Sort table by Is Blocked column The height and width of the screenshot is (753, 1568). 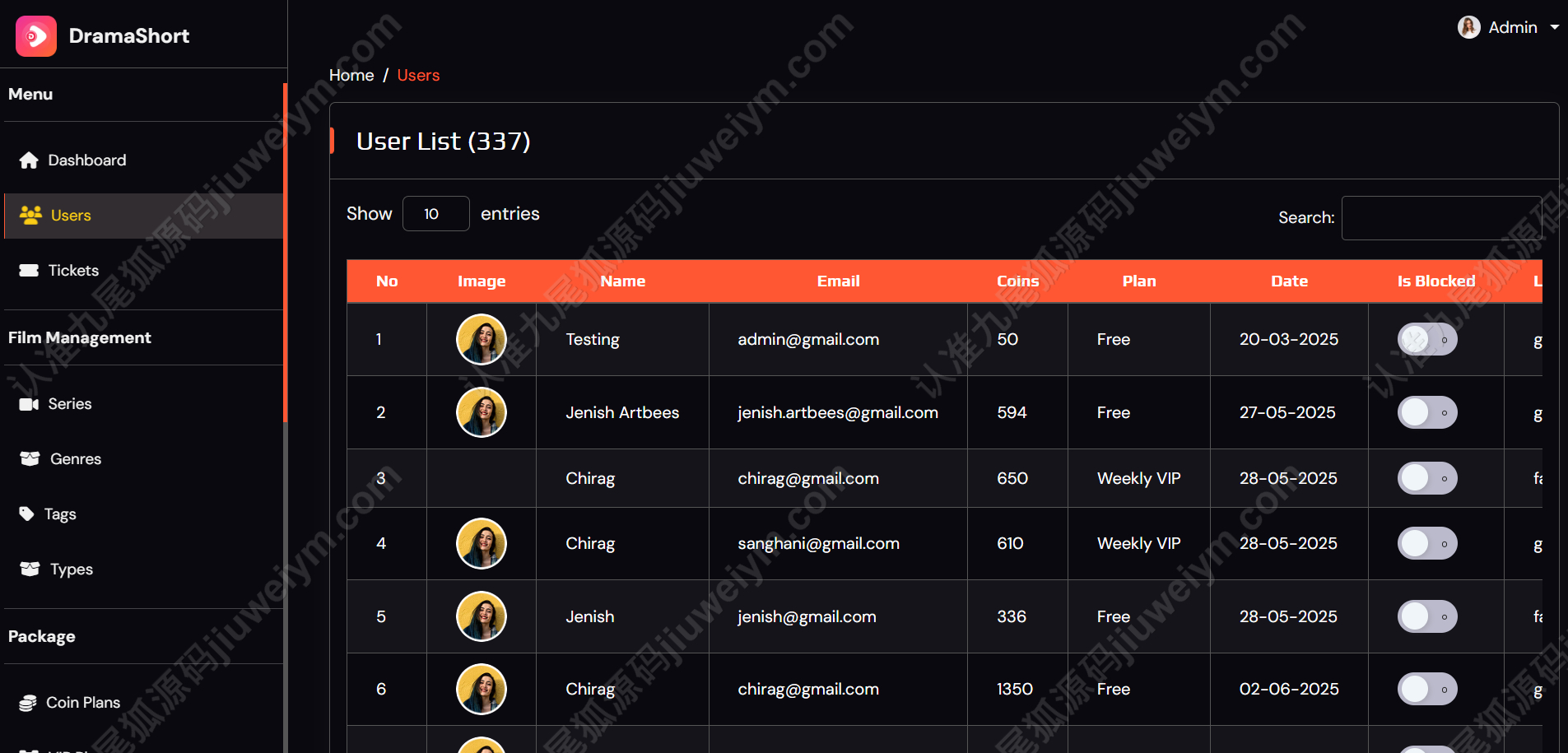coord(1436,281)
